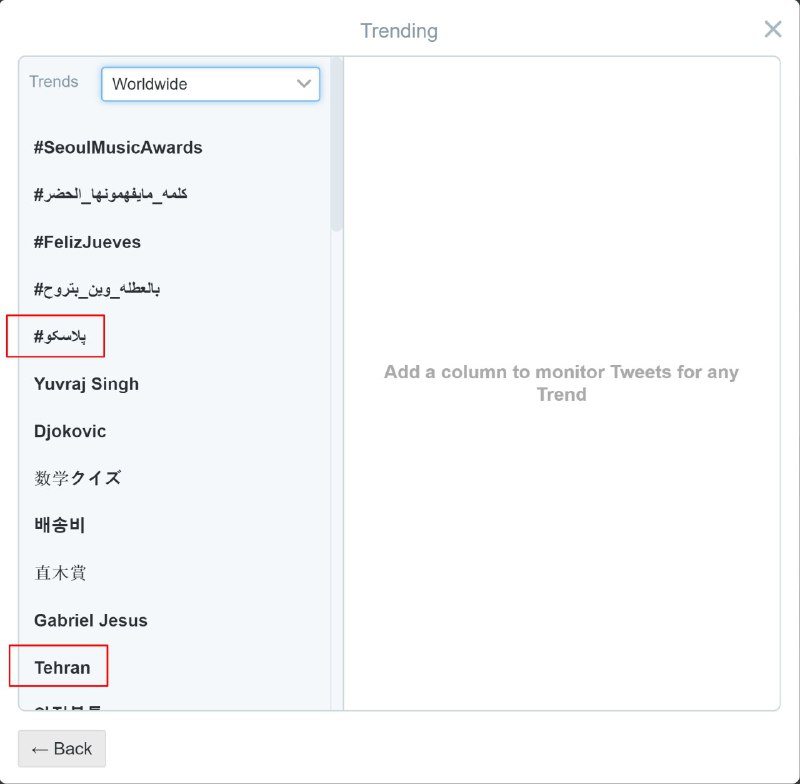Click the Trending dialog title
This screenshot has height=784, width=800.
click(x=399, y=31)
